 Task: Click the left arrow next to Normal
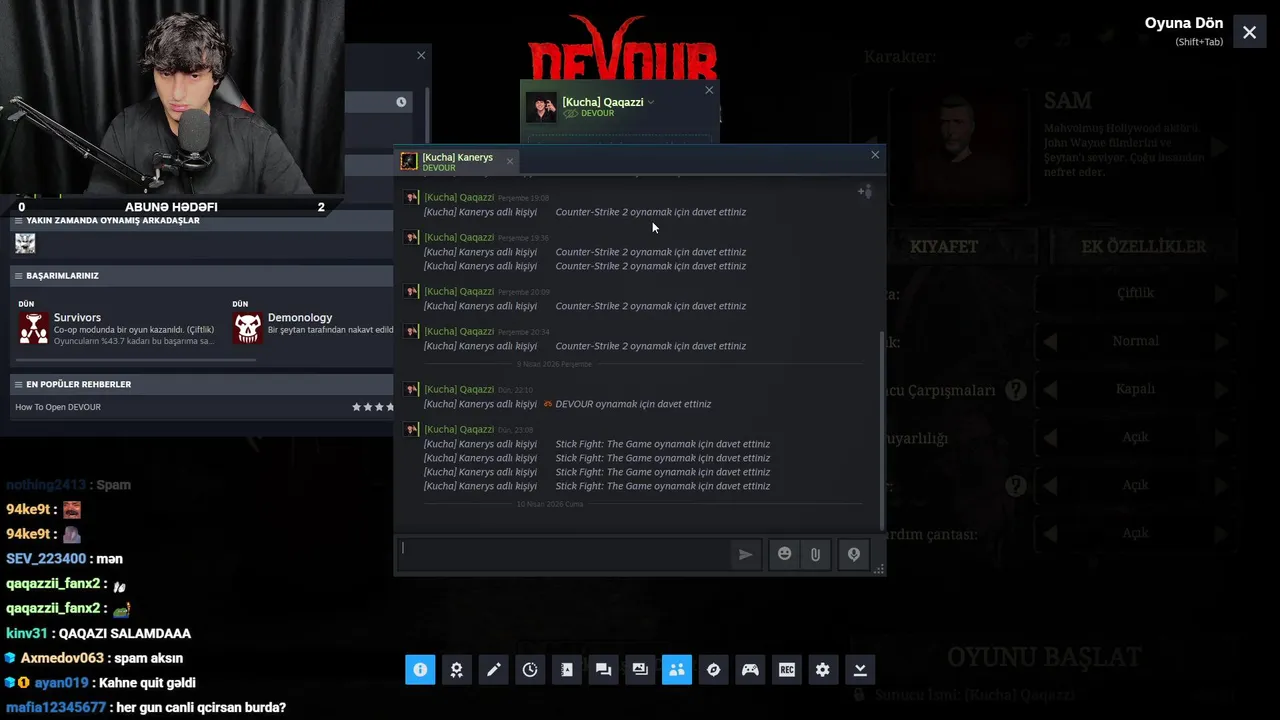[1050, 341]
